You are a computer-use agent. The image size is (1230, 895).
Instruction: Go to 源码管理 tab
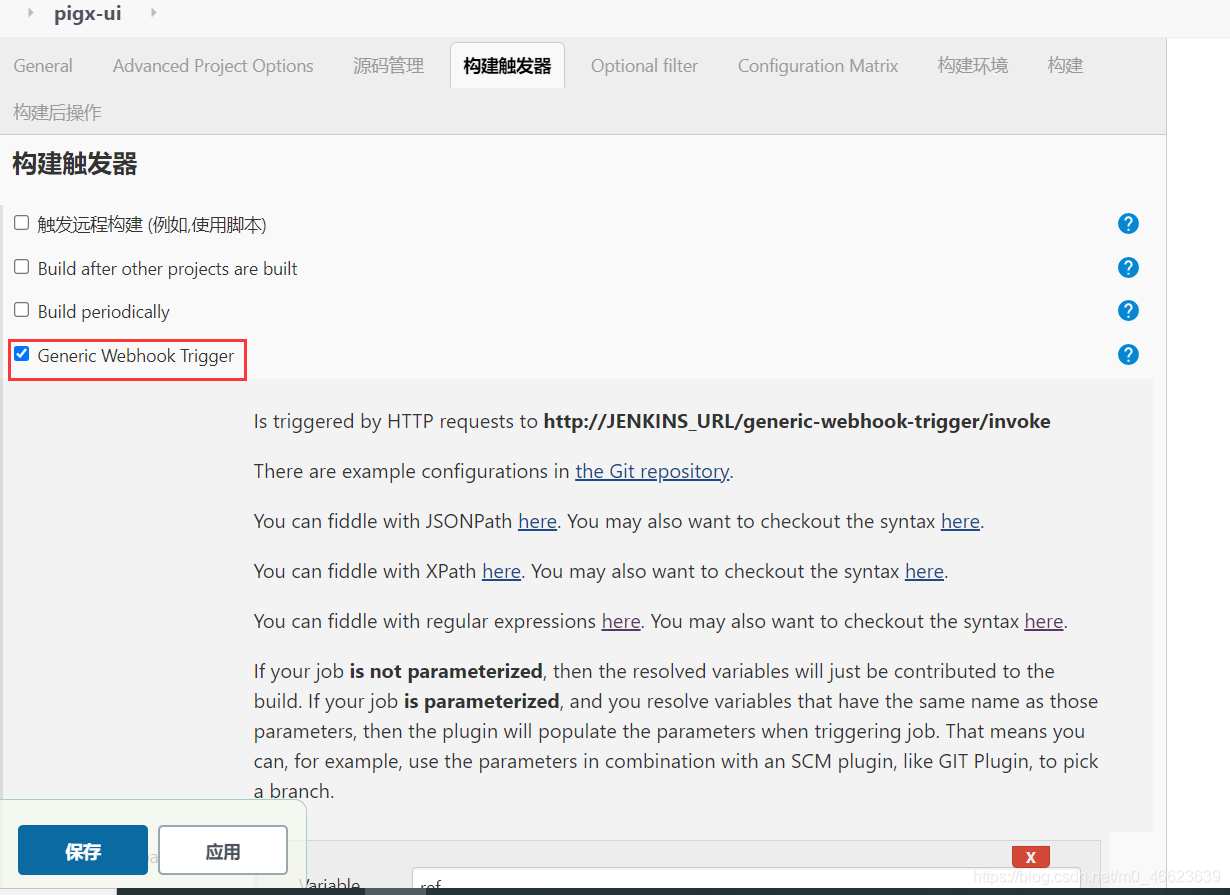click(388, 66)
